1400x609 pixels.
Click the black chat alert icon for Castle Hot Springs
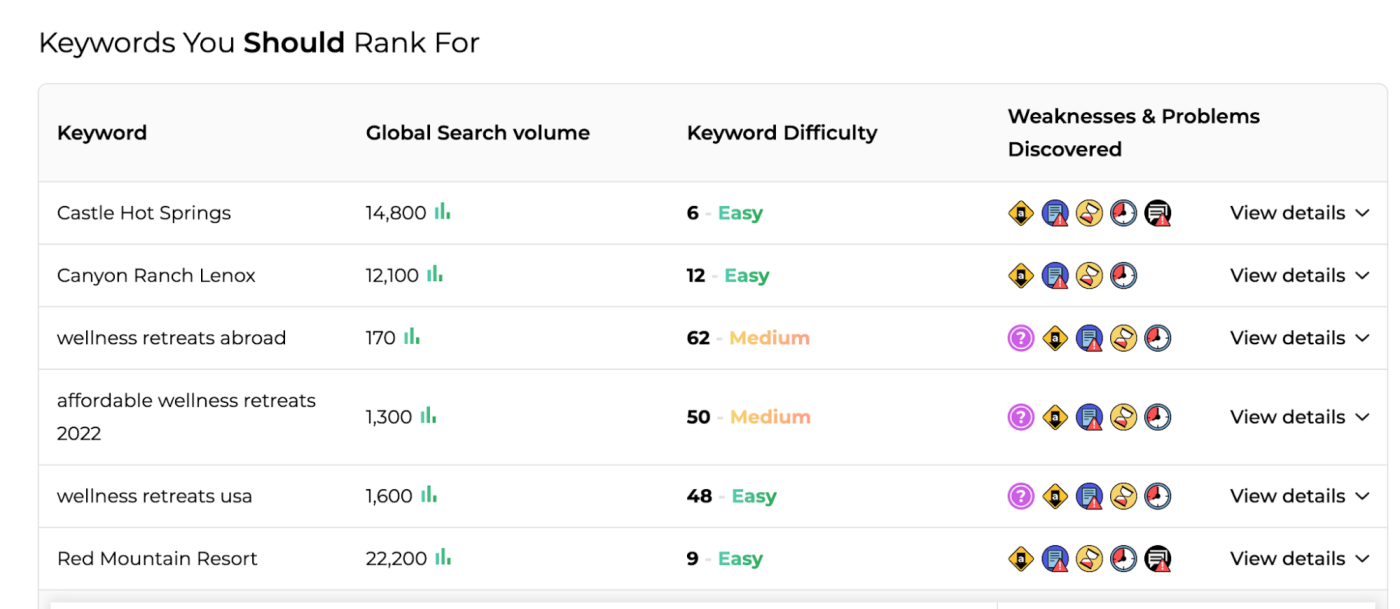click(1158, 213)
